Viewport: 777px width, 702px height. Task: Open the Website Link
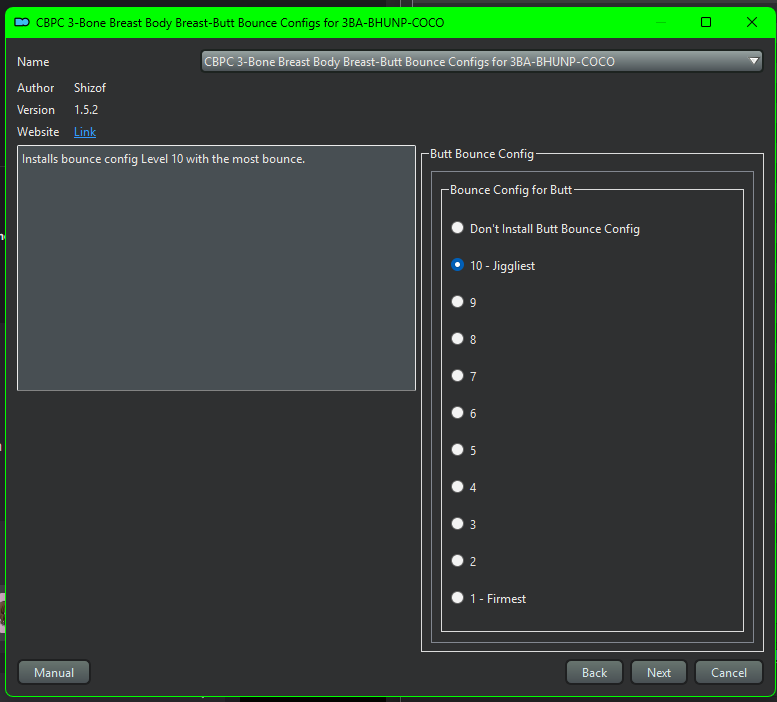coord(85,132)
